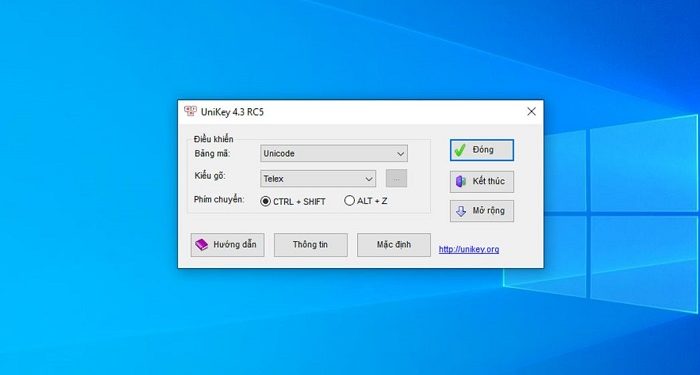This screenshot has height=375, width=700.
Task: Select ALT + Z switch key option
Action: 366,201
